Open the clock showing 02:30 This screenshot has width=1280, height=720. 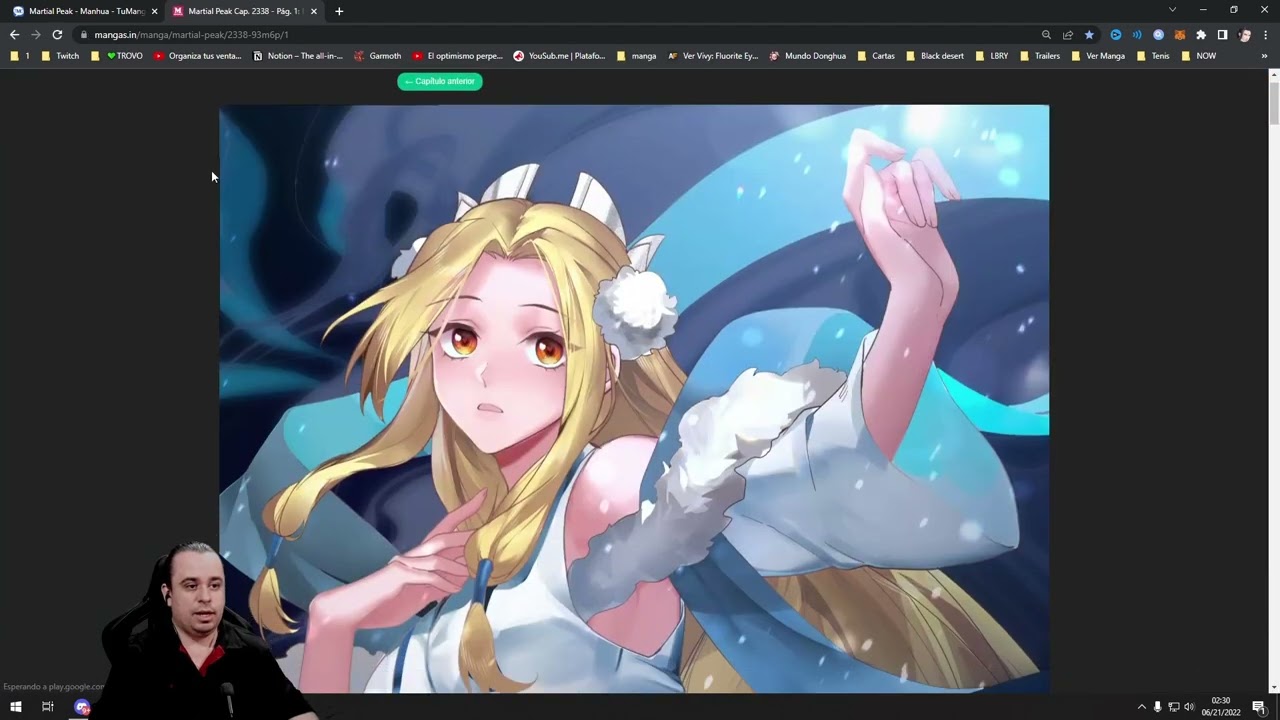tap(1221, 707)
